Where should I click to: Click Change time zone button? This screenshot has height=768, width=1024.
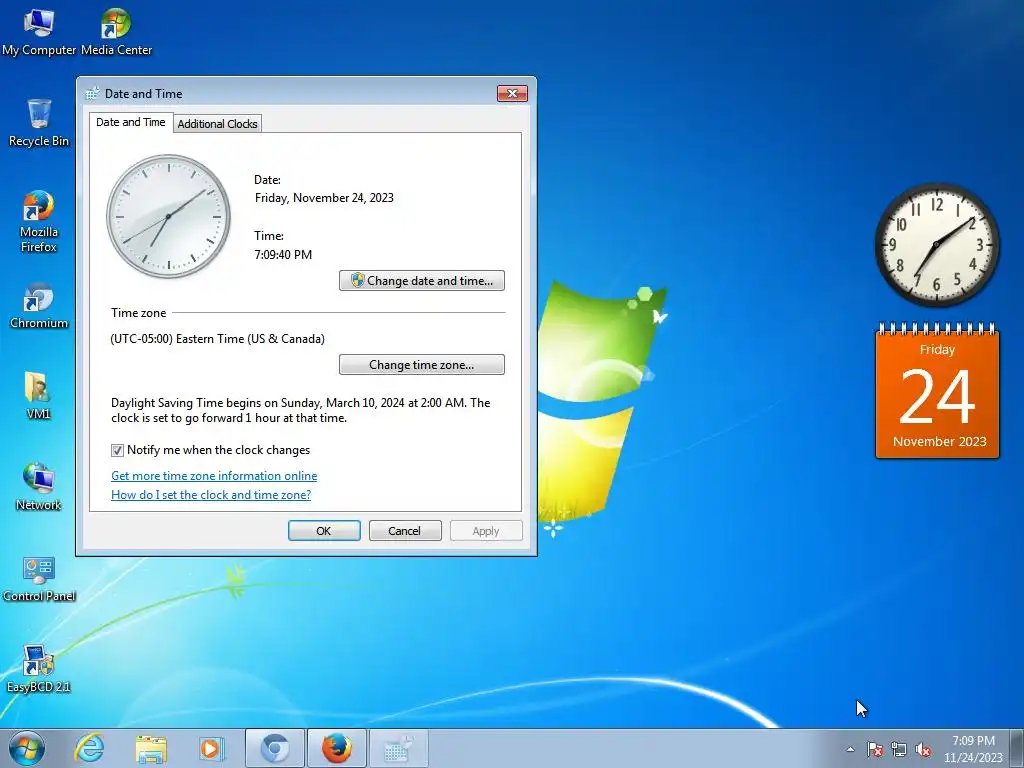pos(422,364)
